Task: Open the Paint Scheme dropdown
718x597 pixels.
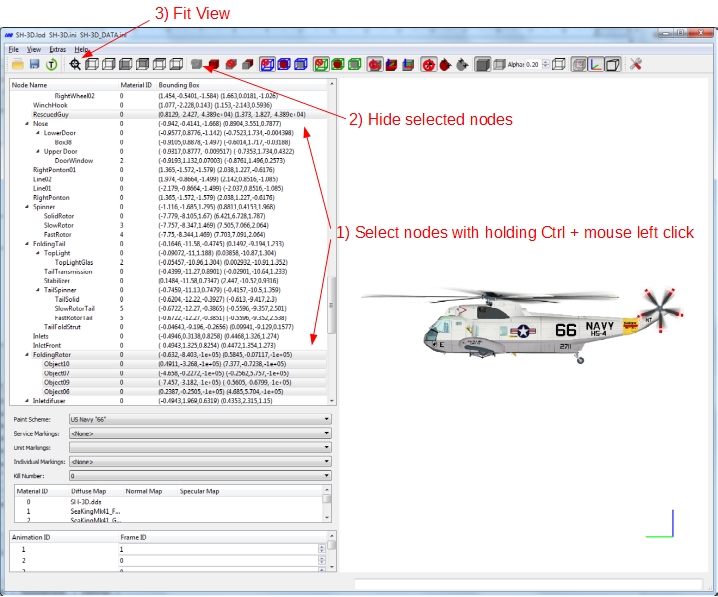Action: 200,419
